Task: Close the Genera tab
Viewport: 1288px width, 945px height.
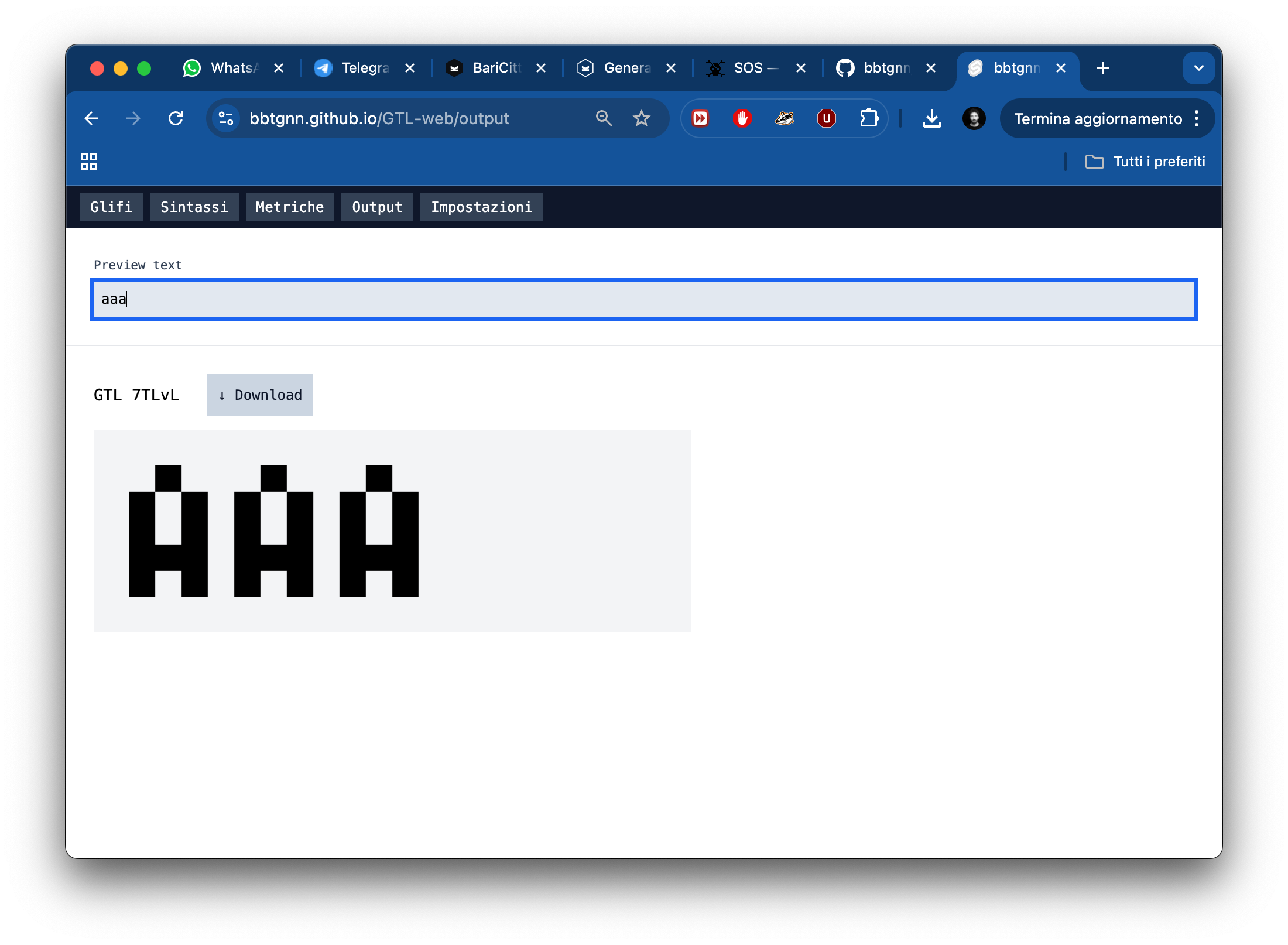Action: [672, 69]
